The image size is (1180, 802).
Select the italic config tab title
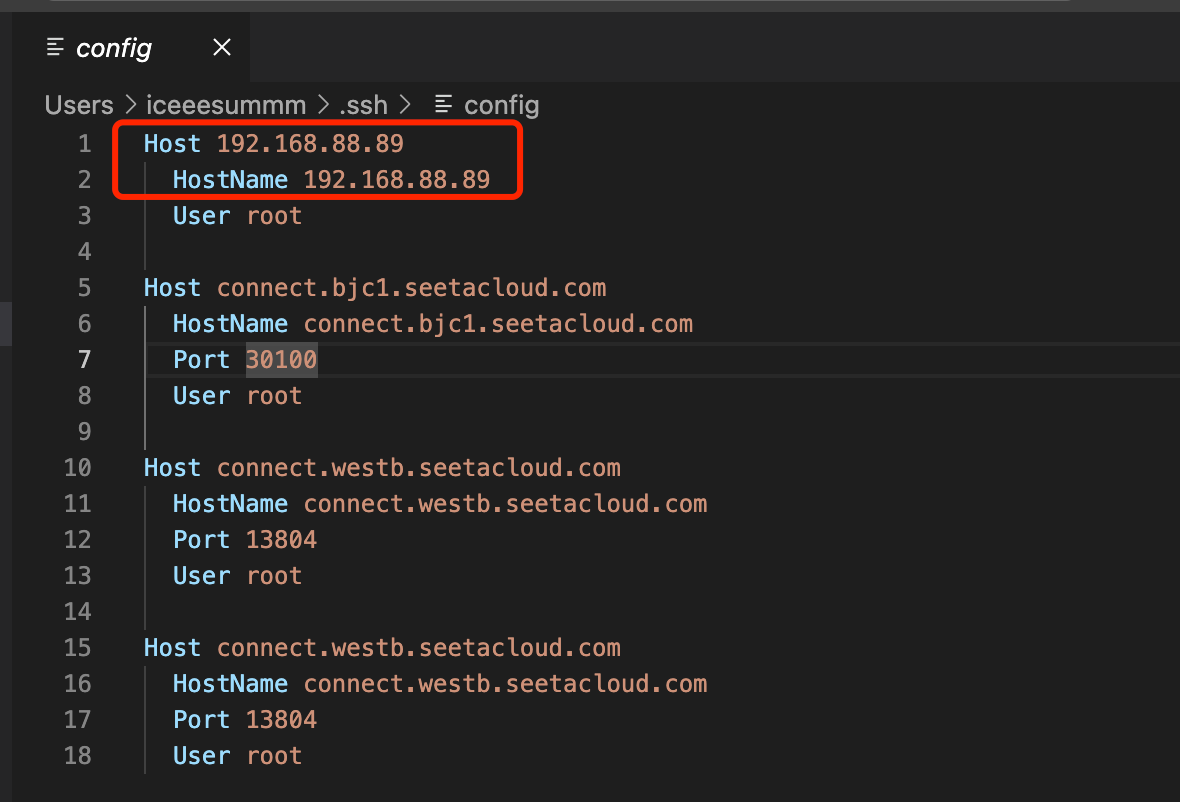pos(113,48)
